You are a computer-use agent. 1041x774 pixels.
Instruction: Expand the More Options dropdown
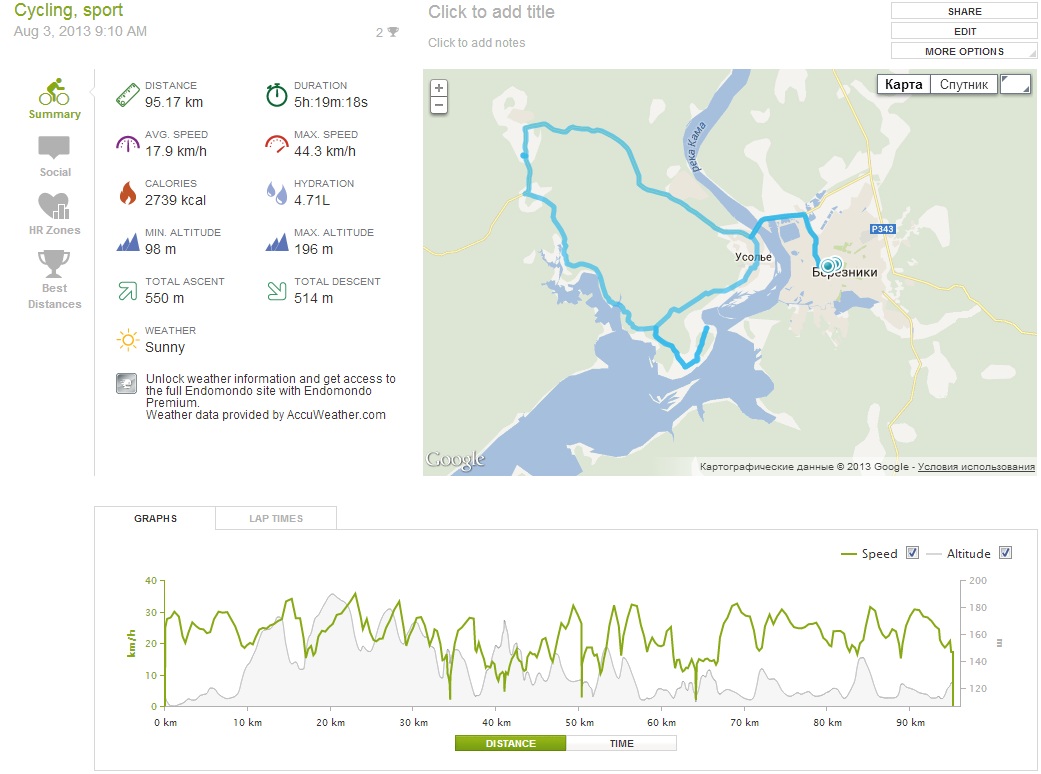964,51
